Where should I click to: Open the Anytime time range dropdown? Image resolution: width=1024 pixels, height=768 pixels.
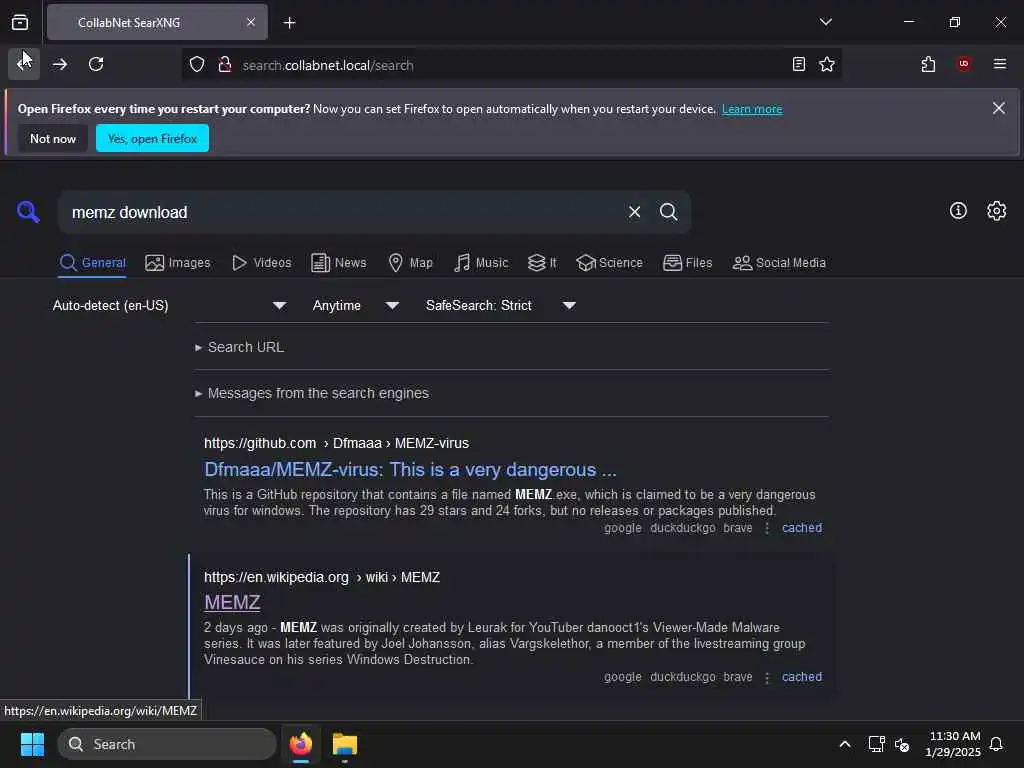(x=355, y=305)
